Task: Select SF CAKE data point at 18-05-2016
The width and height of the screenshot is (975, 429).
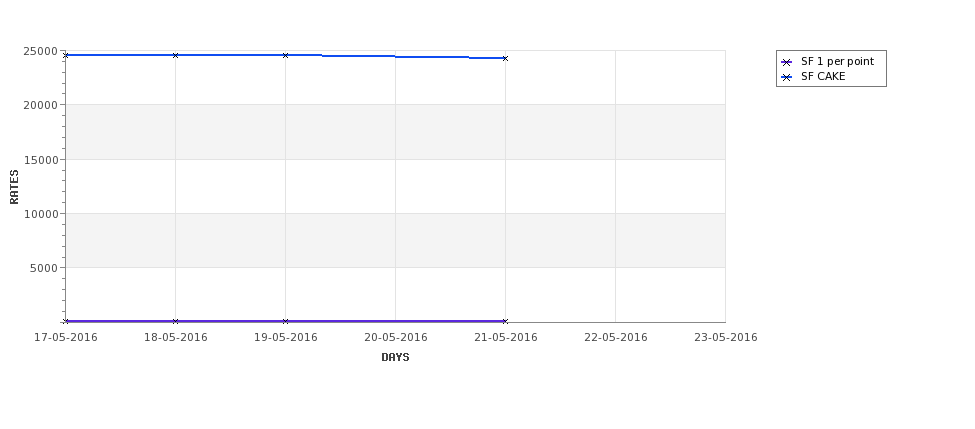Action: (175, 55)
